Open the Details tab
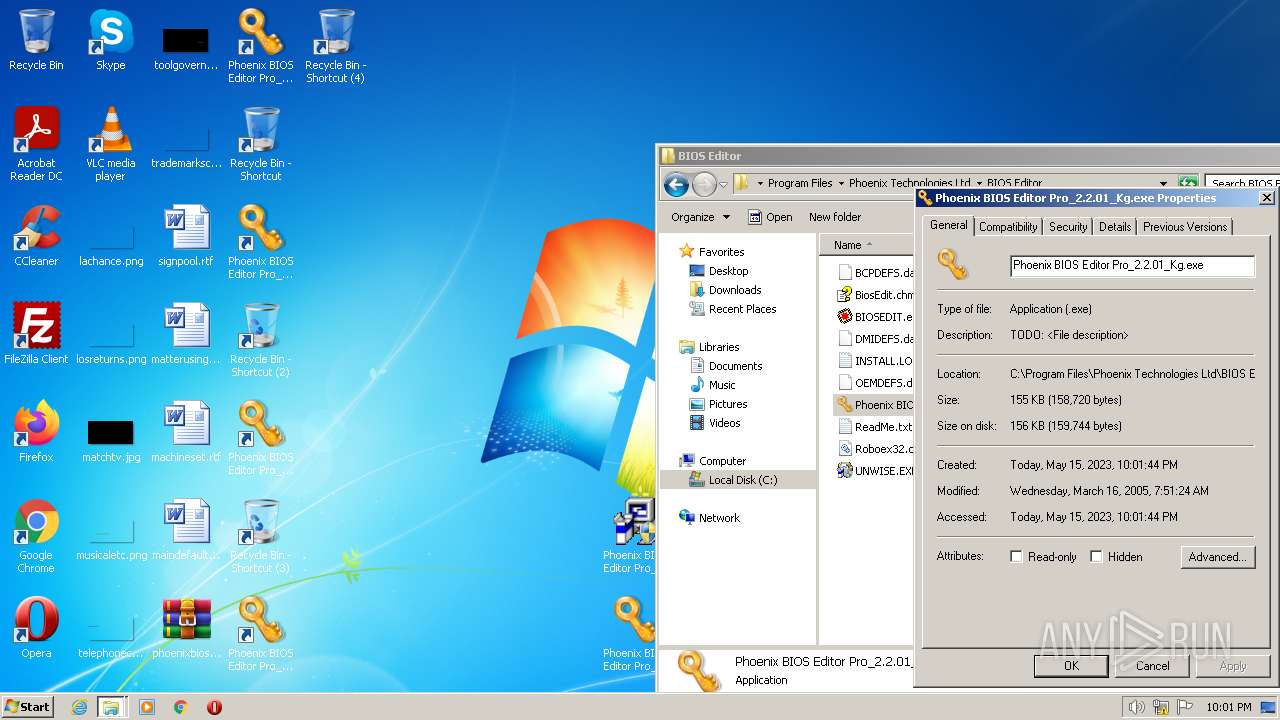Viewport: 1280px width, 720px height. [x=1115, y=227]
